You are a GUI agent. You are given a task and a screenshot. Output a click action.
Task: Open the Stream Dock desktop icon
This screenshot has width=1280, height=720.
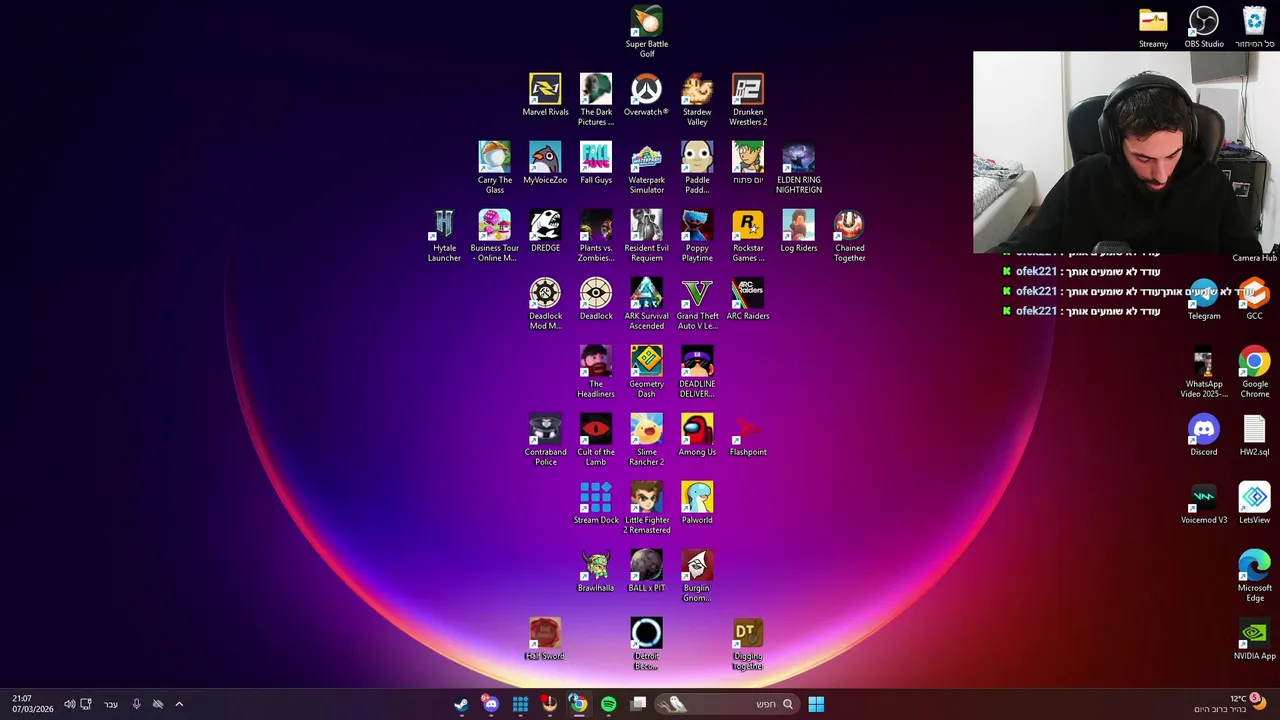tap(596, 503)
